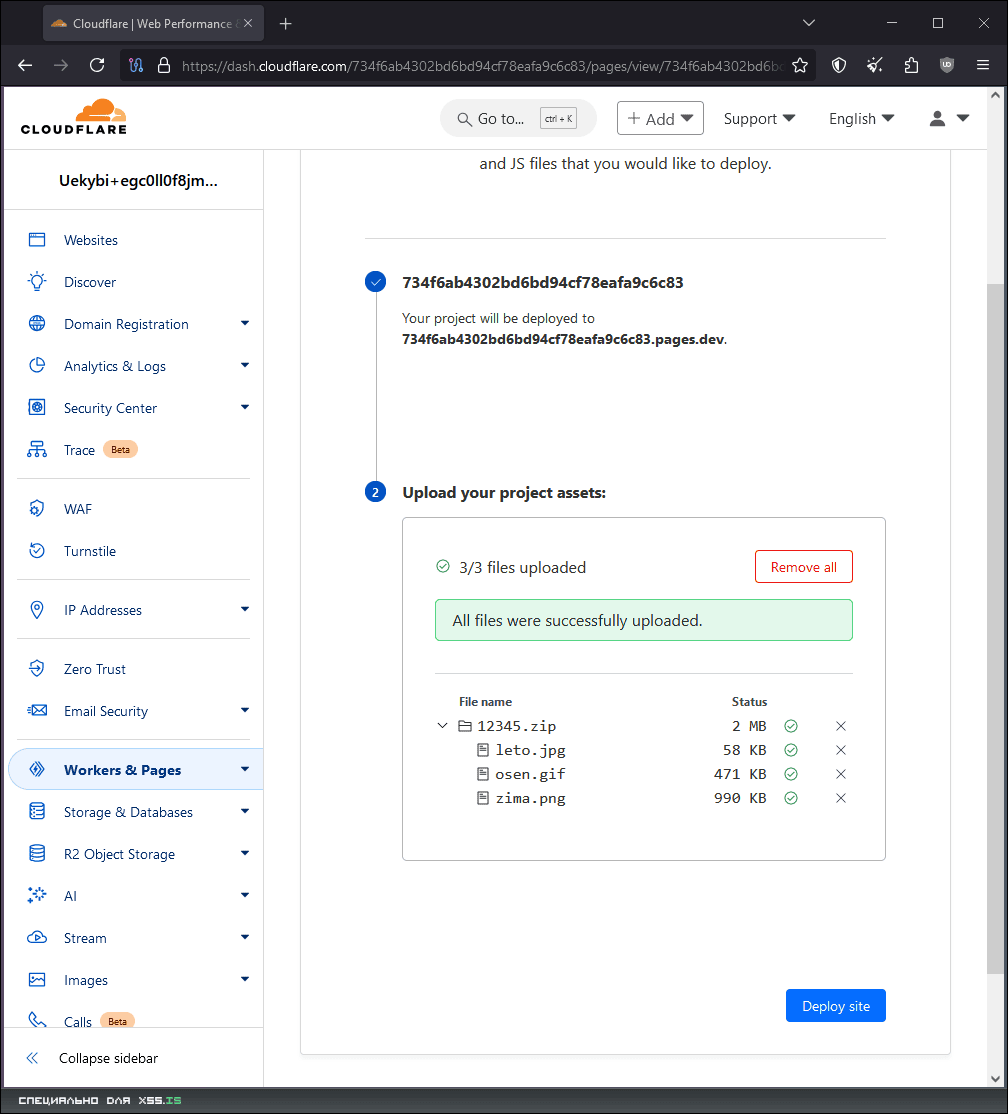Click the IP Addresses pin icon
Image resolution: width=1008 pixels, height=1114 pixels.
tap(37, 610)
